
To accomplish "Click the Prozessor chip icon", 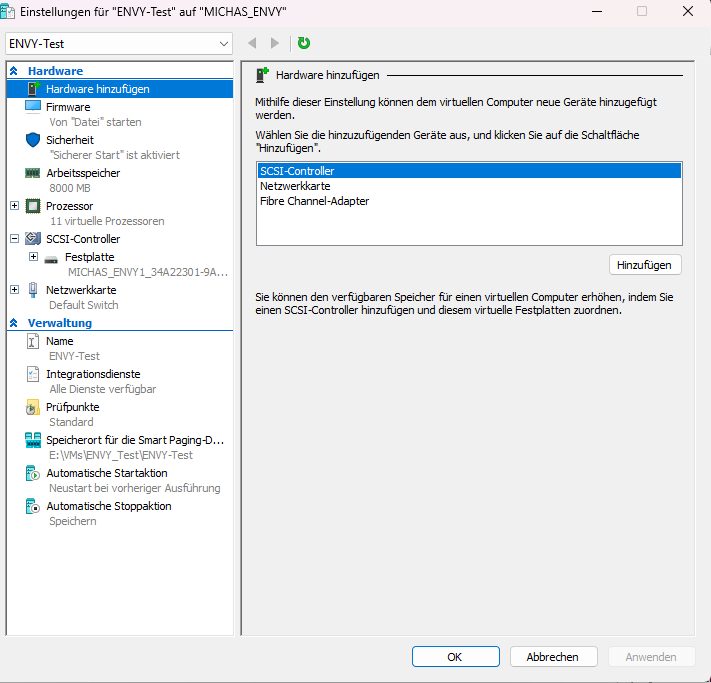I will tap(33, 206).
